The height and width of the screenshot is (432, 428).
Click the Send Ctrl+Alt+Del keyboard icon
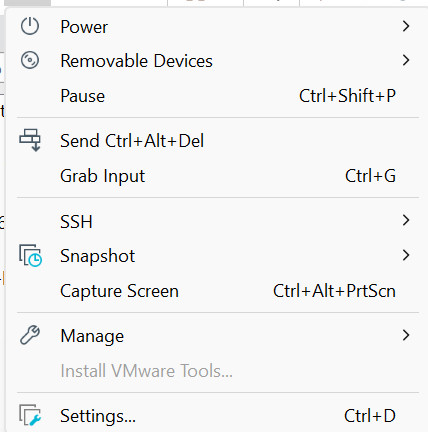coord(30,140)
